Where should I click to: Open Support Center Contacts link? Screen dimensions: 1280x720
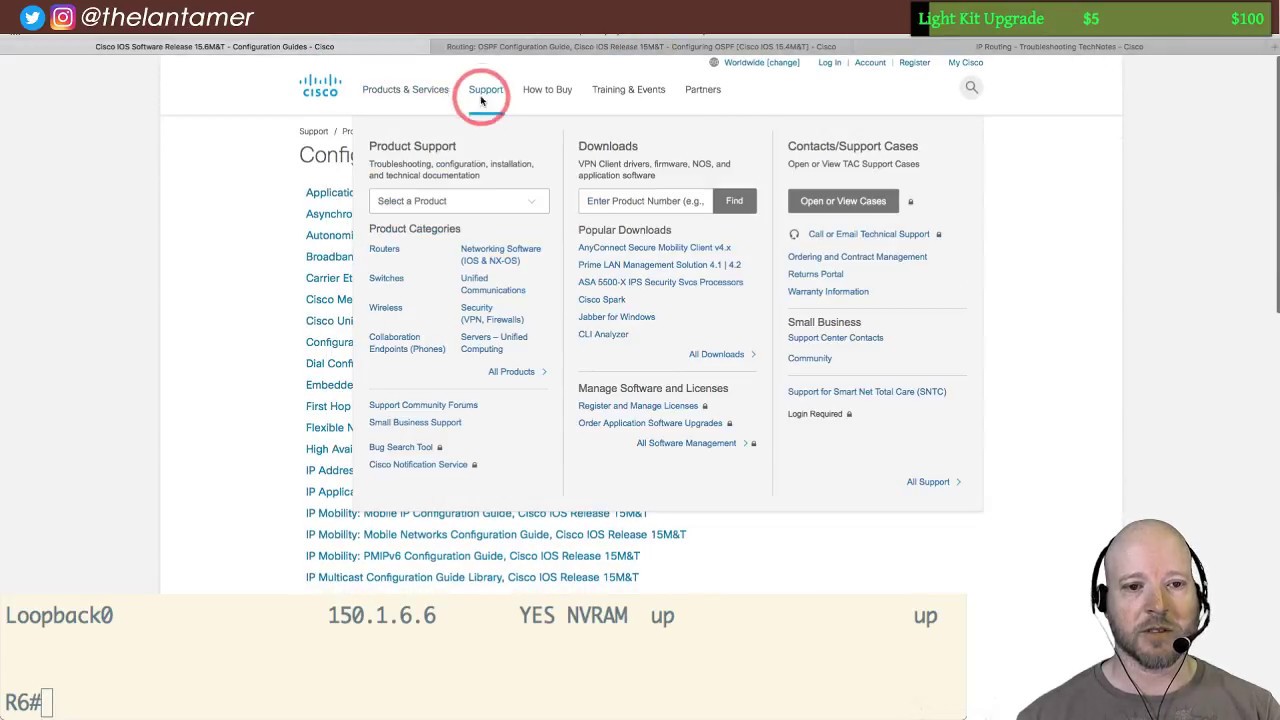(835, 338)
